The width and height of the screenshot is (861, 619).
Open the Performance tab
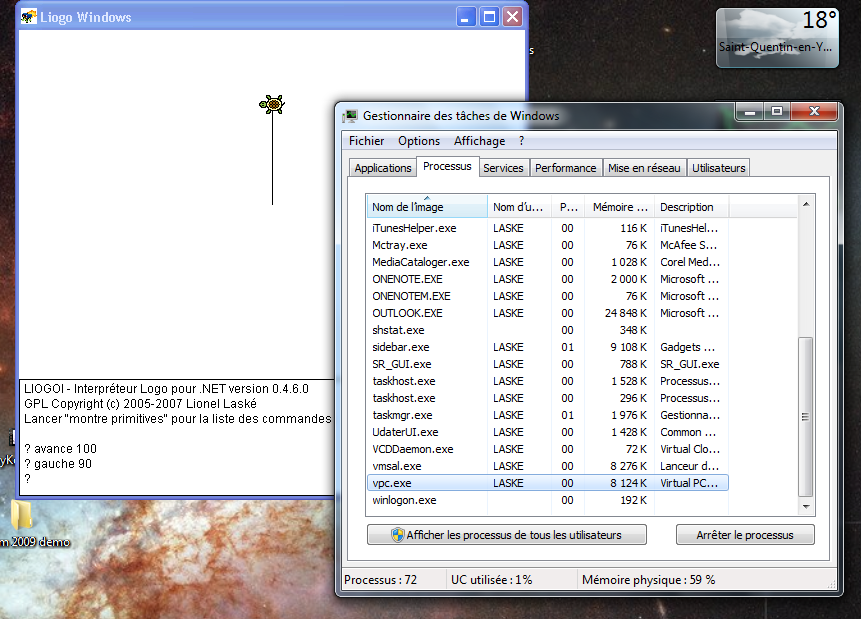tap(565, 168)
